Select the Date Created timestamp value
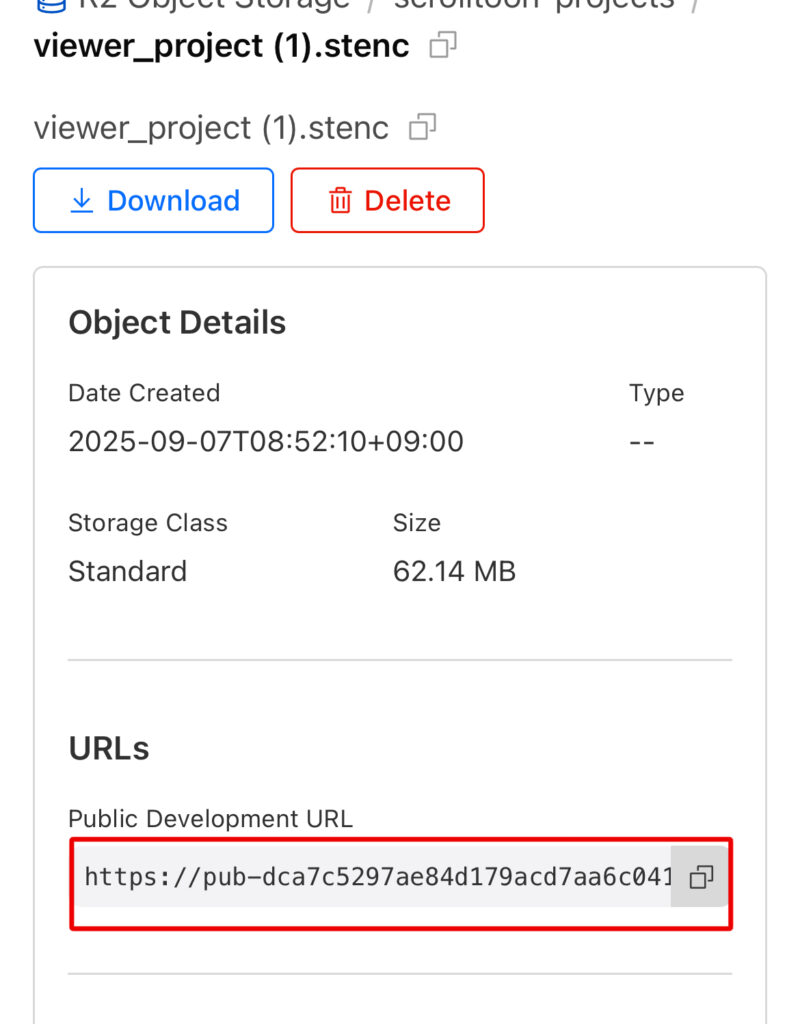Image resolution: width=800 pixels, height=1024 pixels. click(266, 441)
